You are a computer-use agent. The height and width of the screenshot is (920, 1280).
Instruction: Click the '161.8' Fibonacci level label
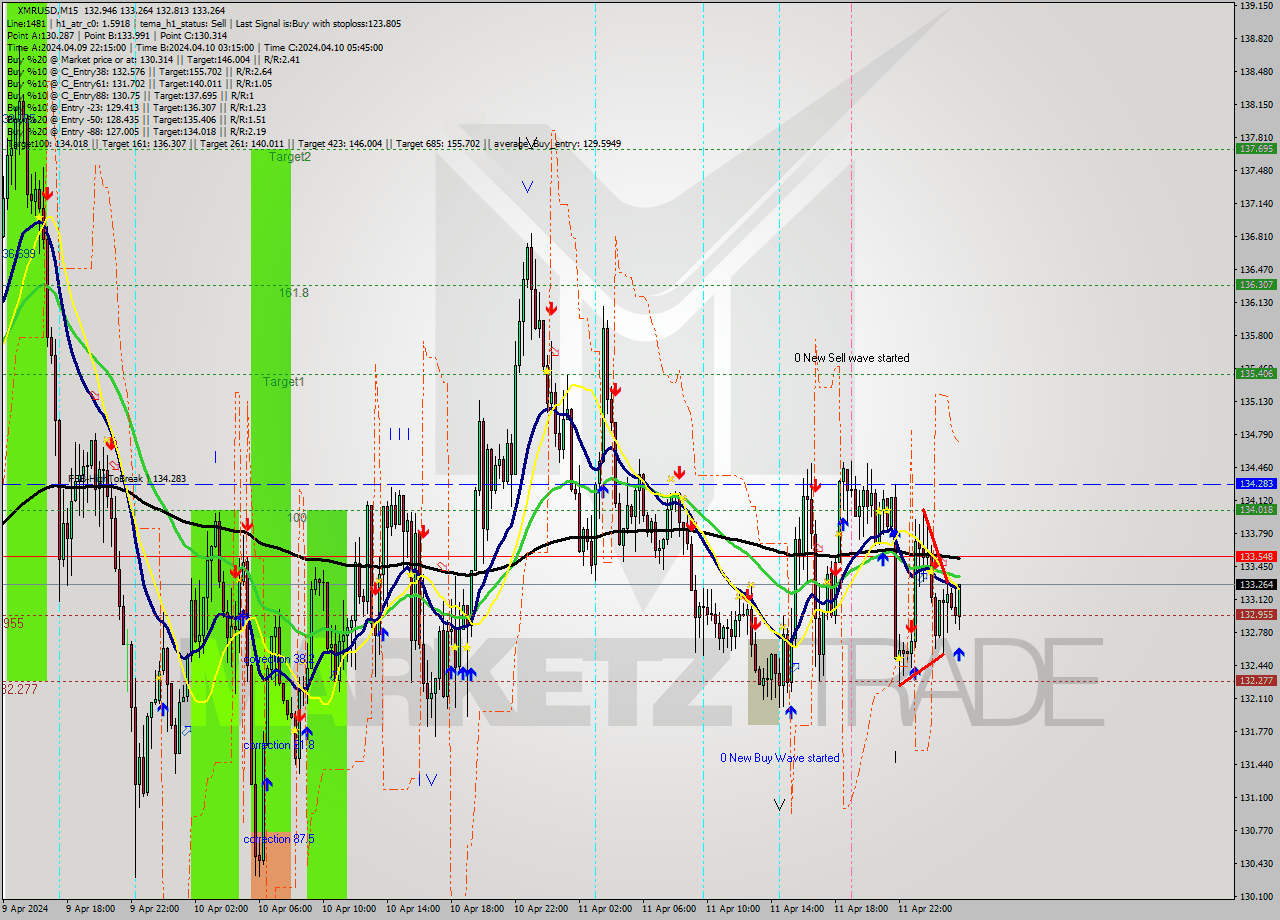click(294, 293)
